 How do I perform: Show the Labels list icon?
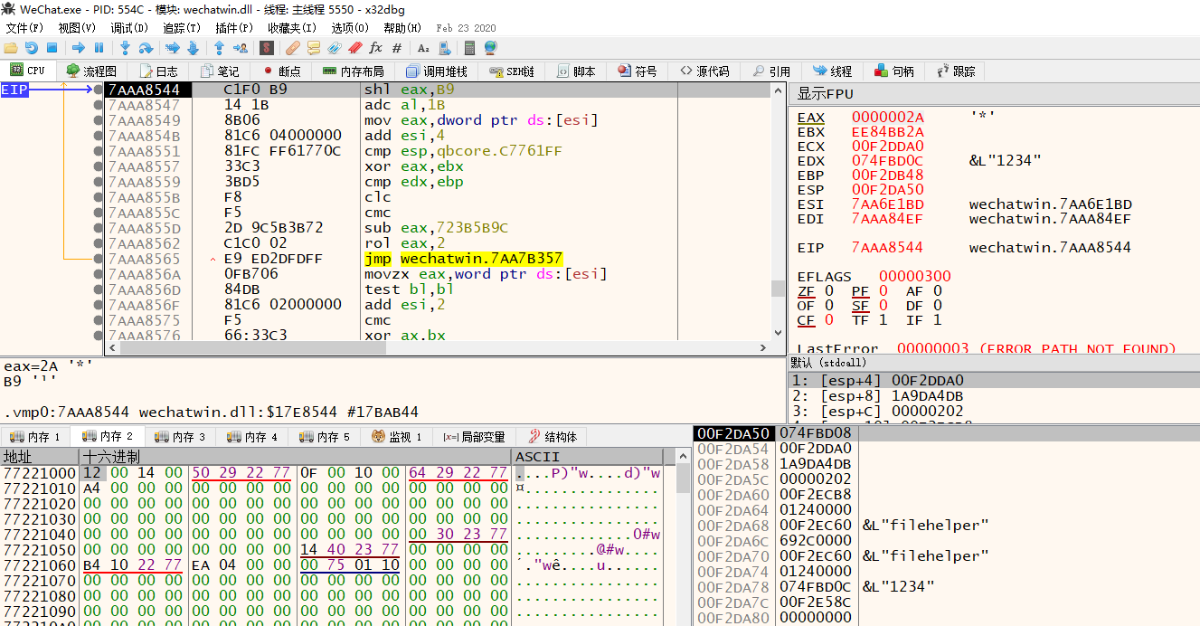(334, 48)
